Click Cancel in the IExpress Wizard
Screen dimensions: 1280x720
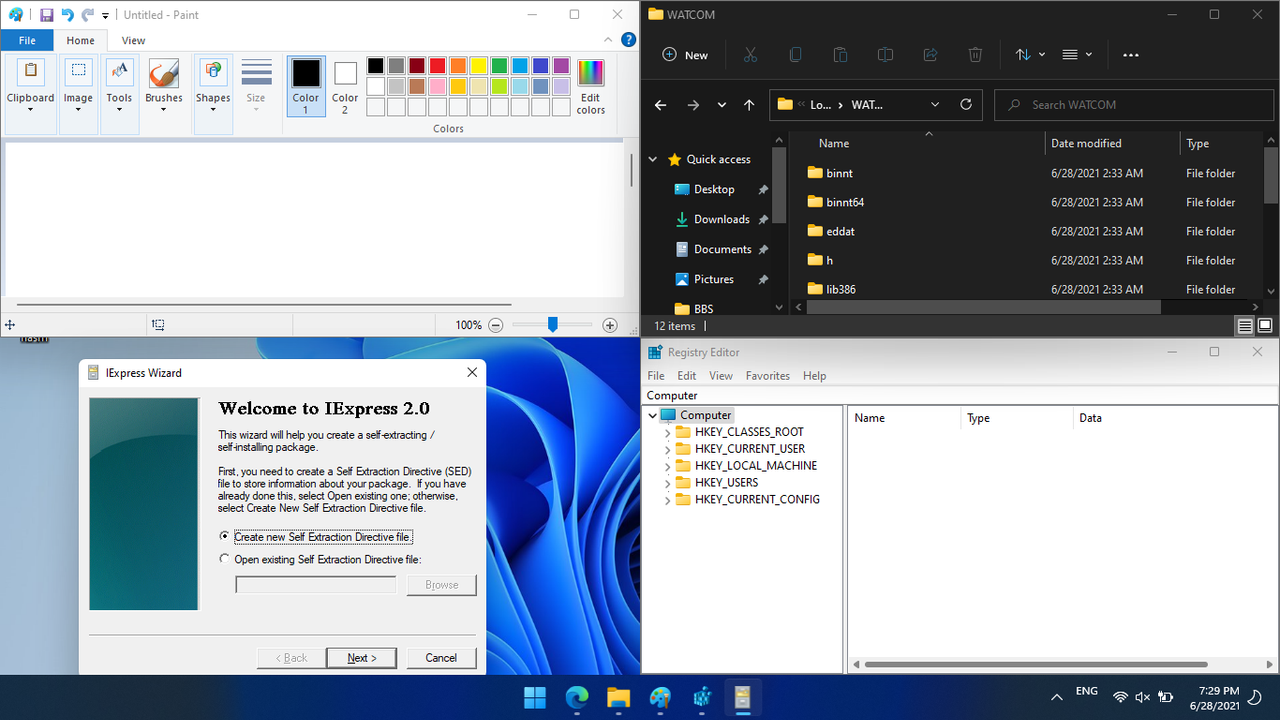click(x=441, y=658)
